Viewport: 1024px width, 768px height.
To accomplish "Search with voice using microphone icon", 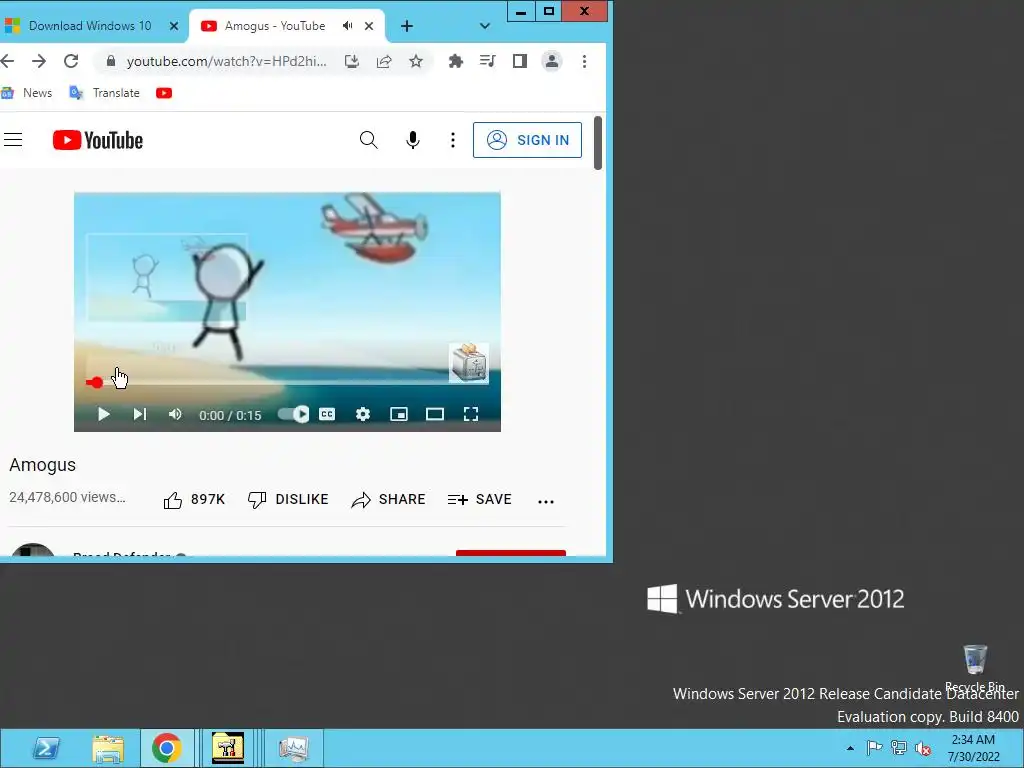I will pos(413,140).
